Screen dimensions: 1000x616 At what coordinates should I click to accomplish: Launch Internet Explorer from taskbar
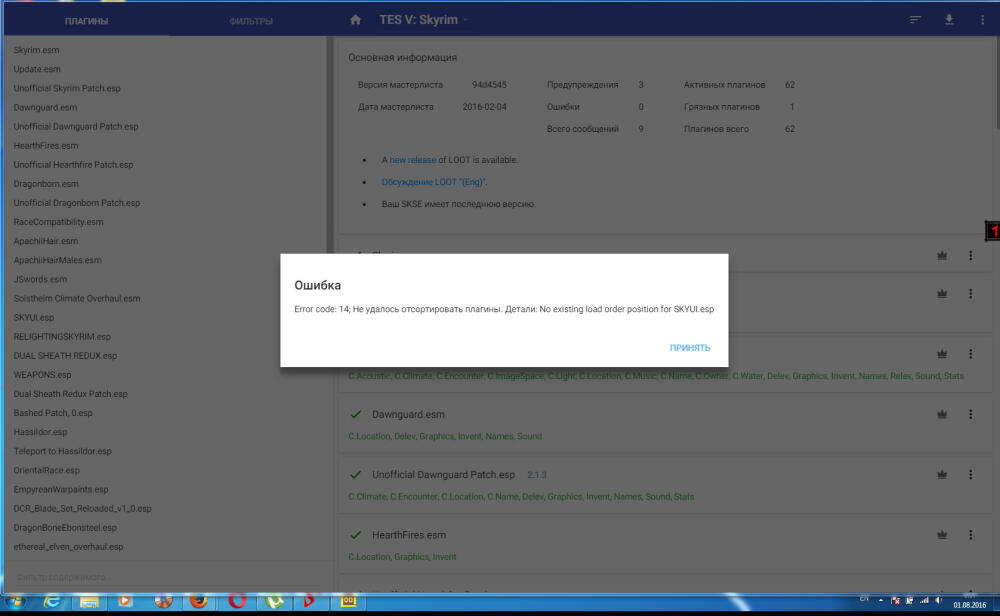tap(52, 601)
